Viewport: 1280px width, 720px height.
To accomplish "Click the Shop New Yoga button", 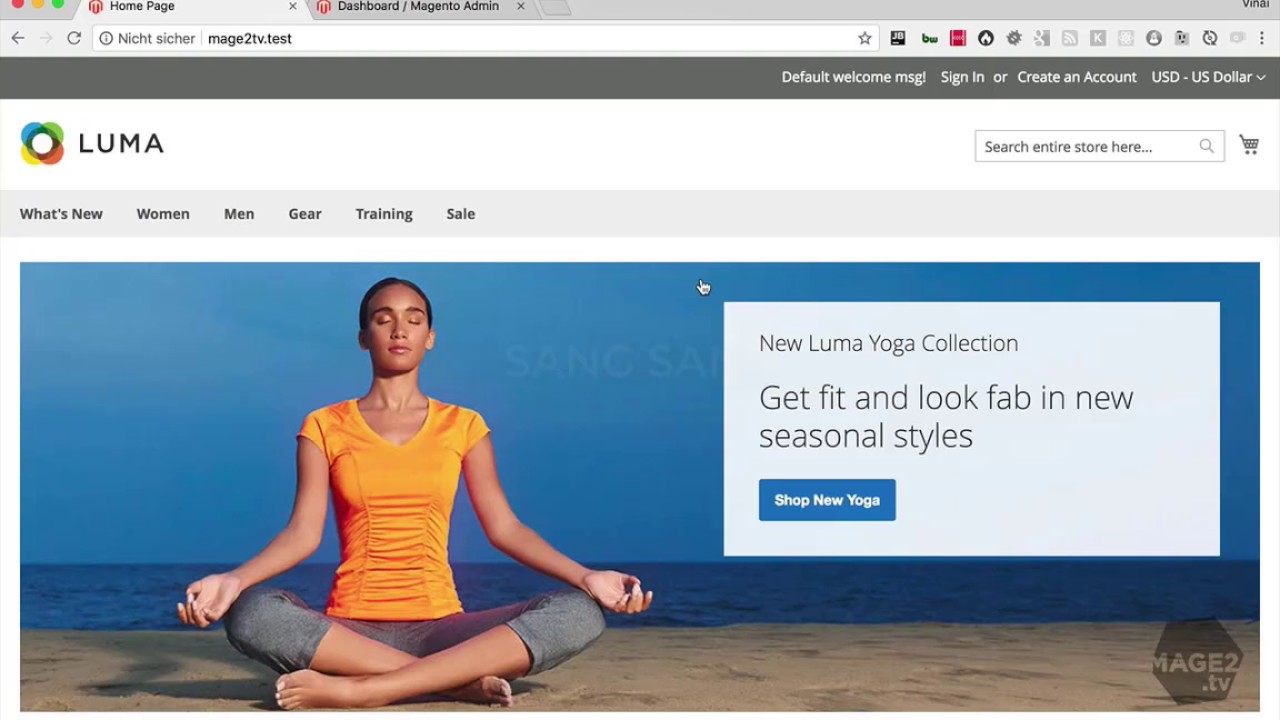I will (x=827, y=500).
